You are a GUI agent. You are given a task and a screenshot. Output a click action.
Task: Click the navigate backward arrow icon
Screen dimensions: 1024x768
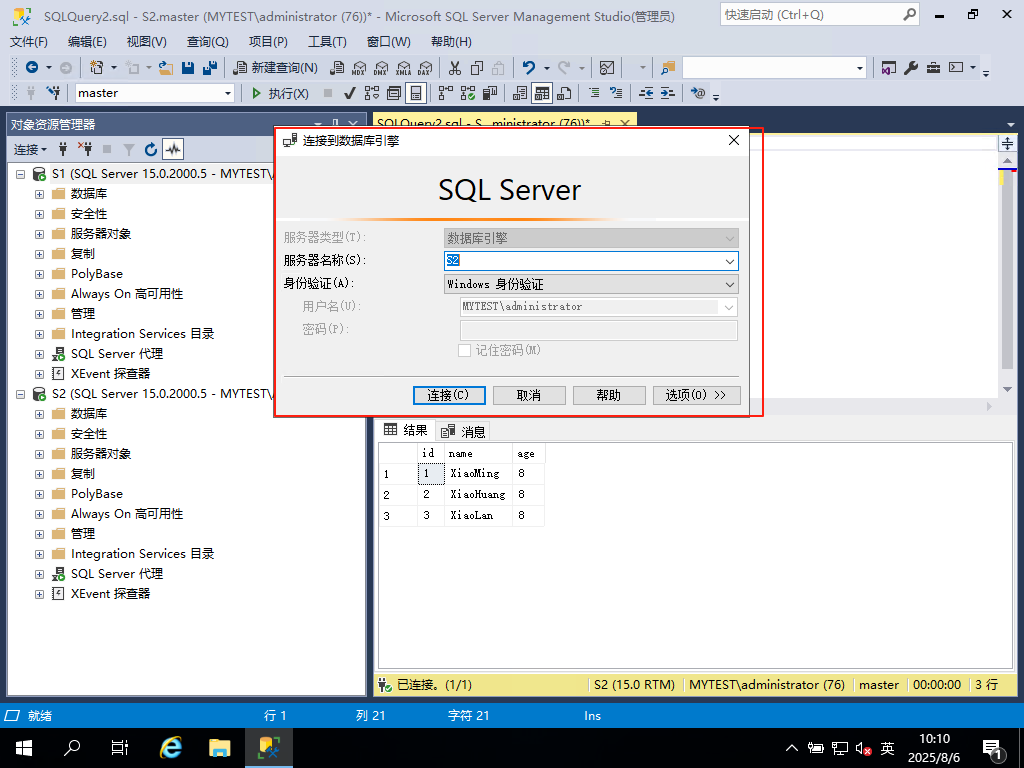tap(31, 67)
